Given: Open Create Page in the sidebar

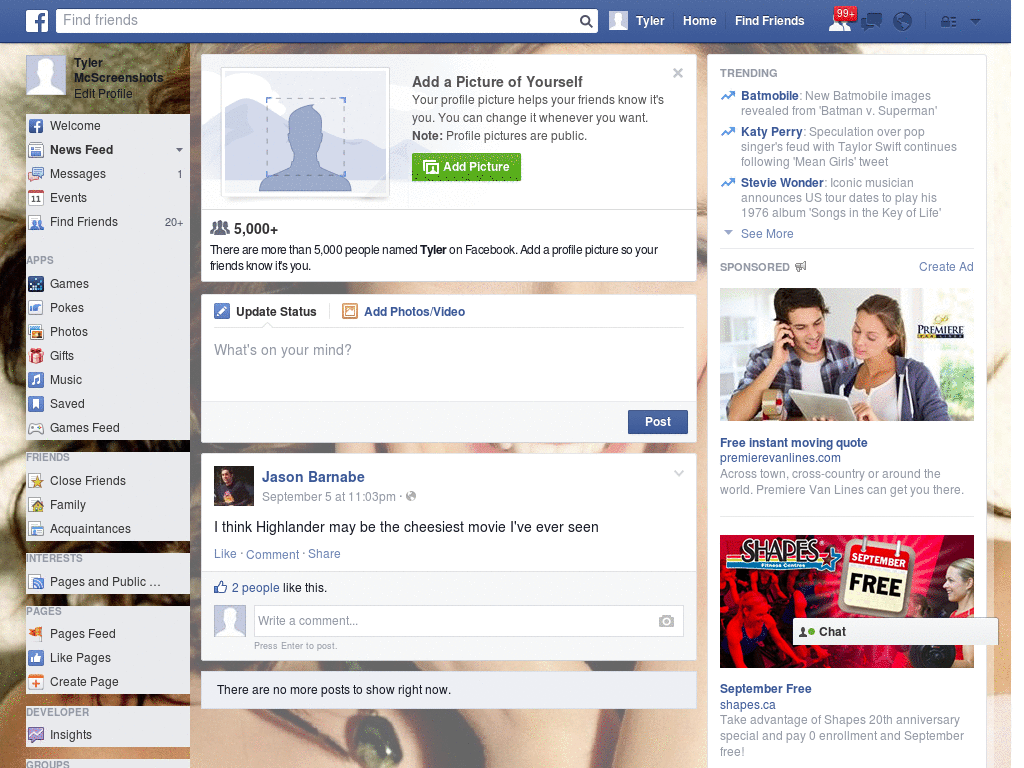Looking at the screenshot, I should [x=108, y=682].
